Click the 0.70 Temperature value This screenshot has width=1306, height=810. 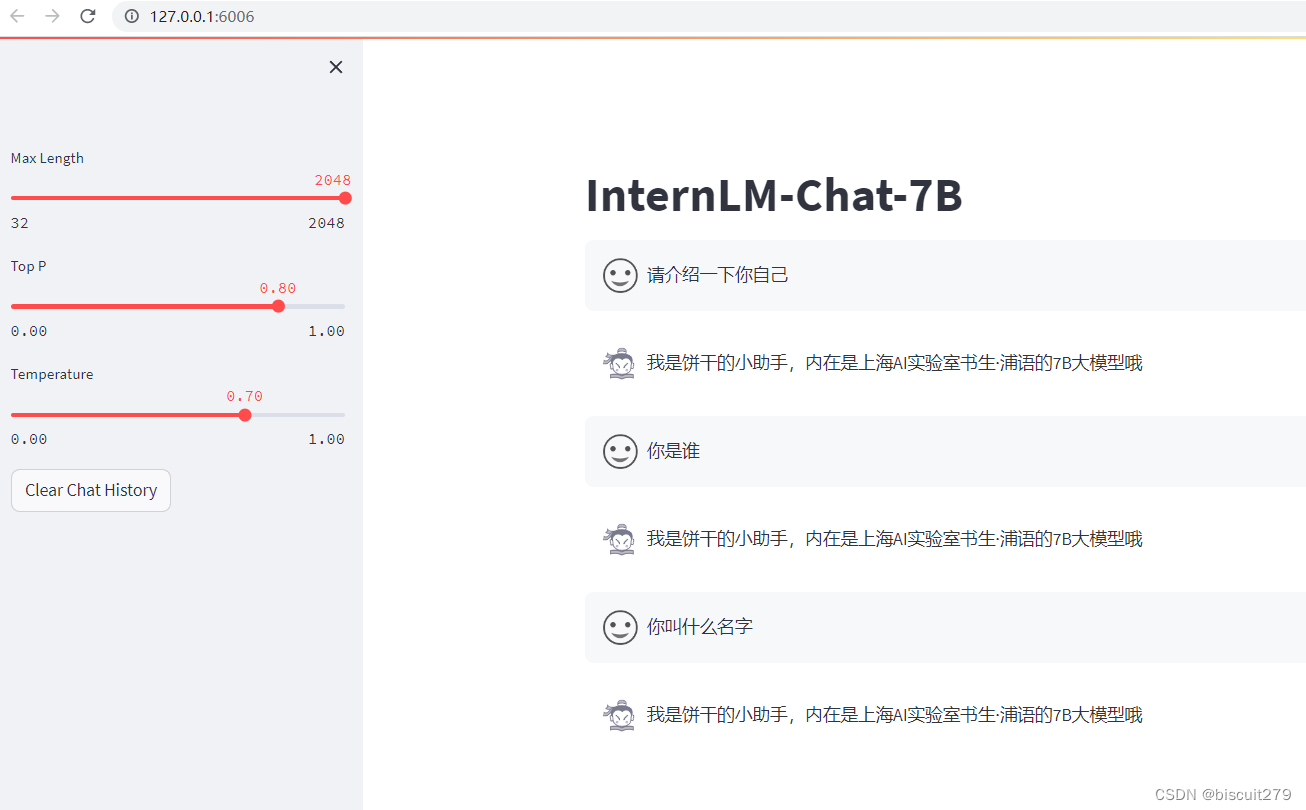245,396
